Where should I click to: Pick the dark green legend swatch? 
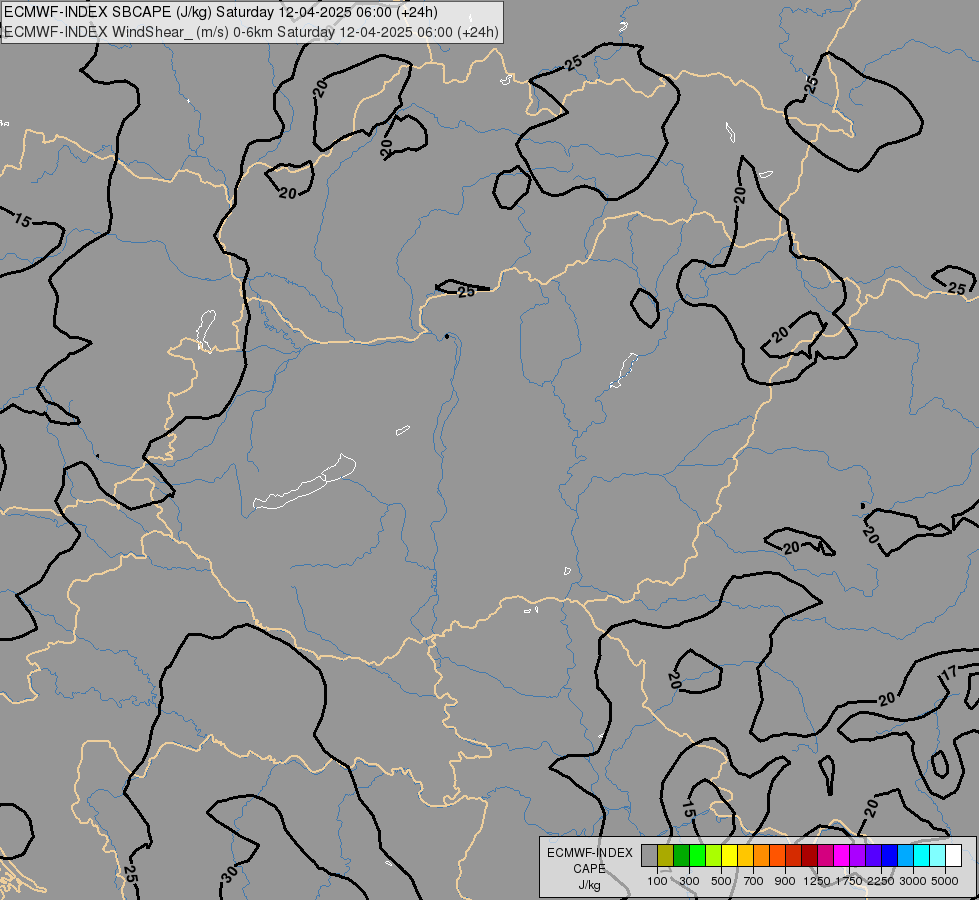(x=681, y=855)
